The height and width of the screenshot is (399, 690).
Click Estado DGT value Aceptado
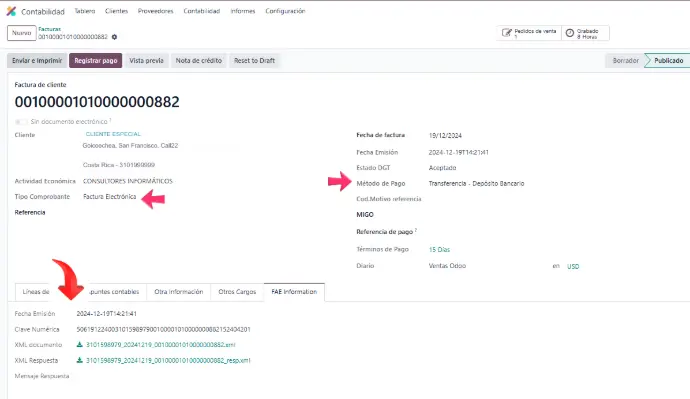click(442, 168)
